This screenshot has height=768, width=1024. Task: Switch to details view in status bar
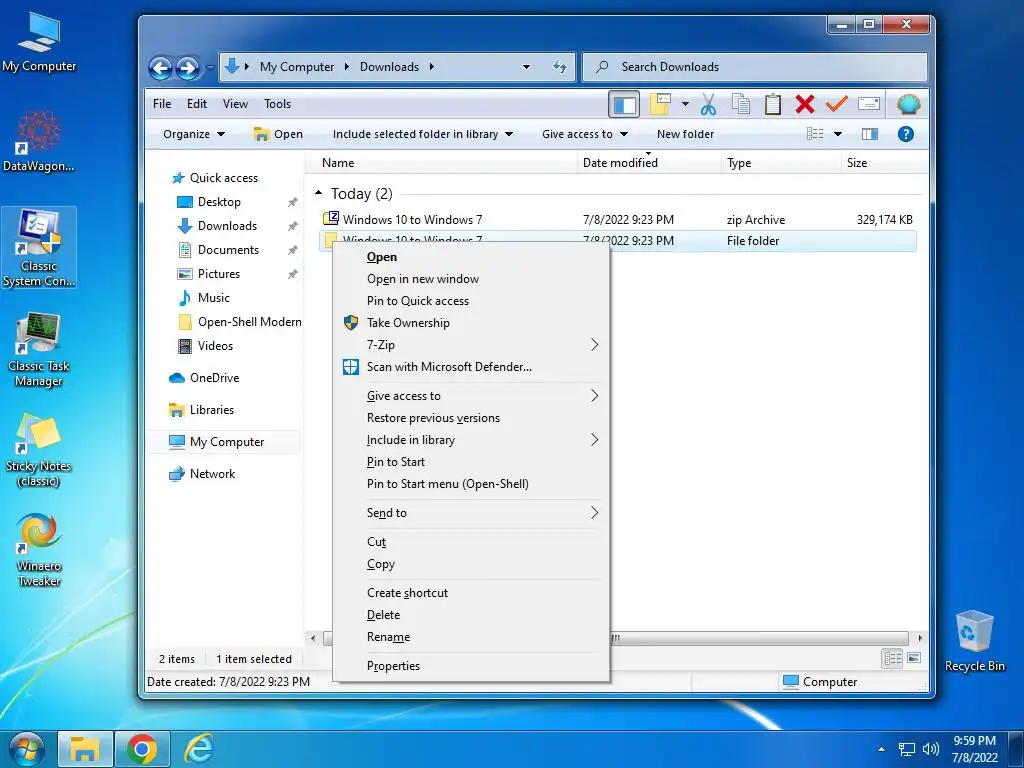click(892, 658)
